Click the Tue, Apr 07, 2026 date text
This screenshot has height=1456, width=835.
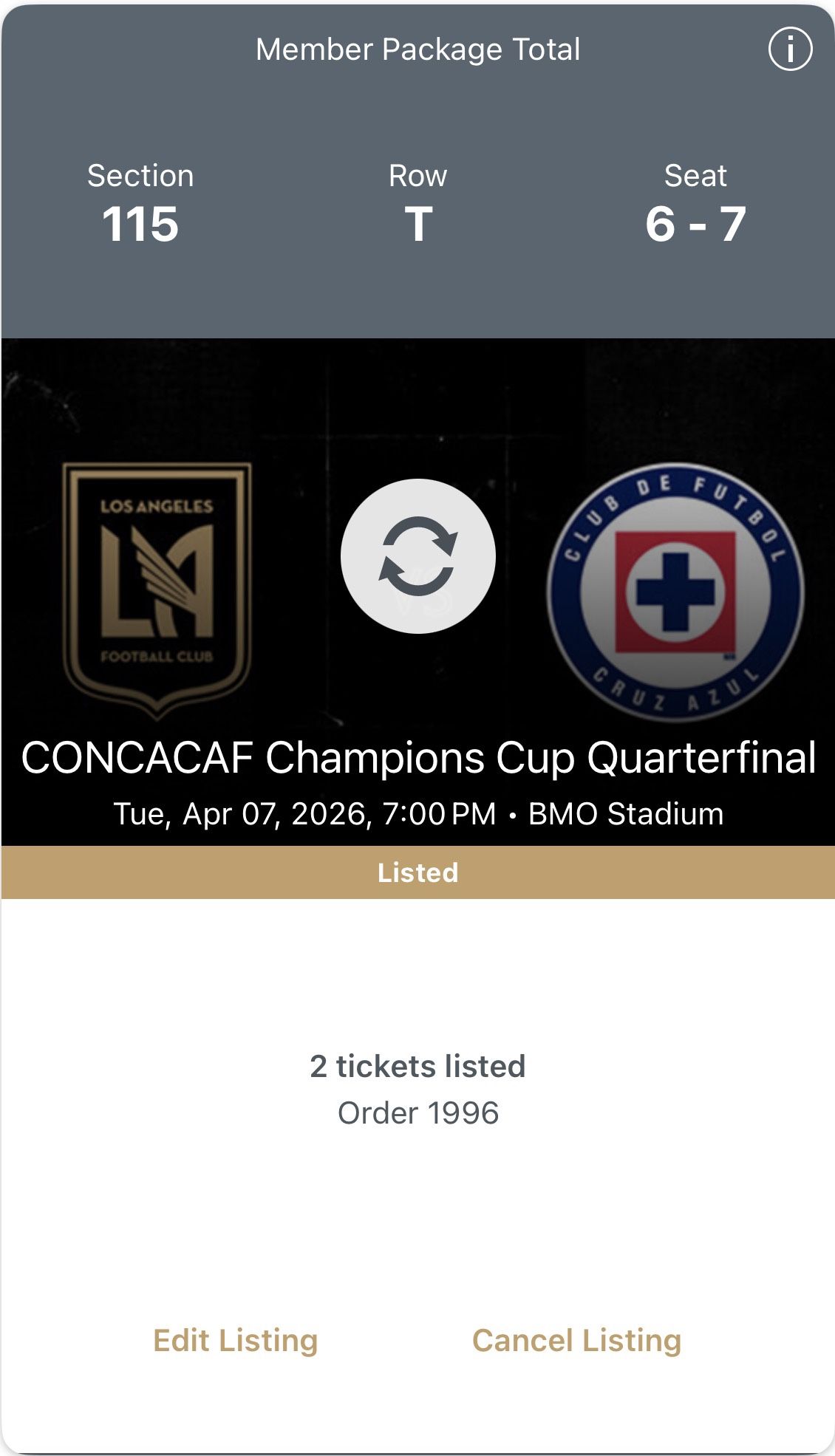242,814
